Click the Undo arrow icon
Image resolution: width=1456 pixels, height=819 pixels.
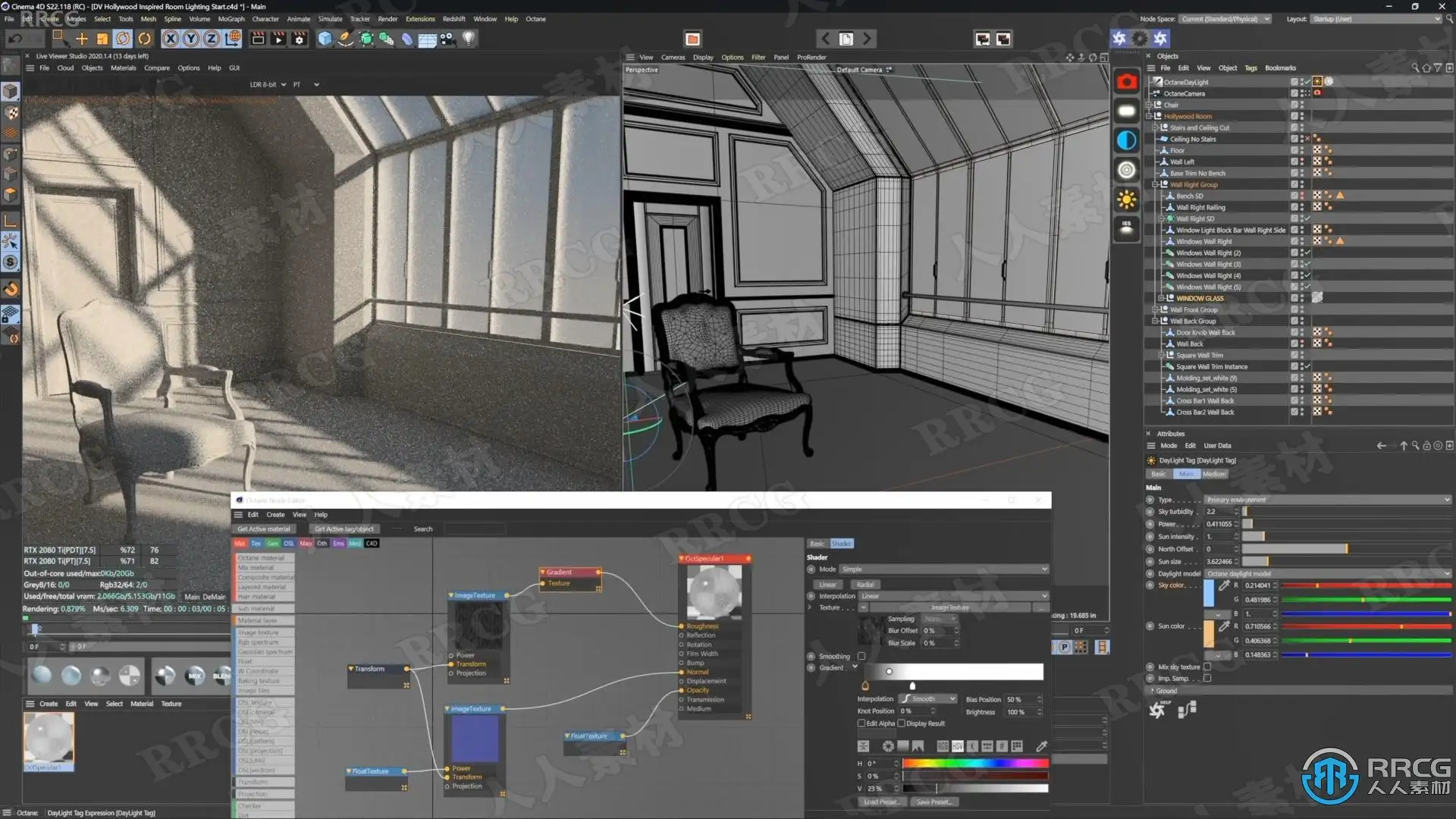[15, 39]
